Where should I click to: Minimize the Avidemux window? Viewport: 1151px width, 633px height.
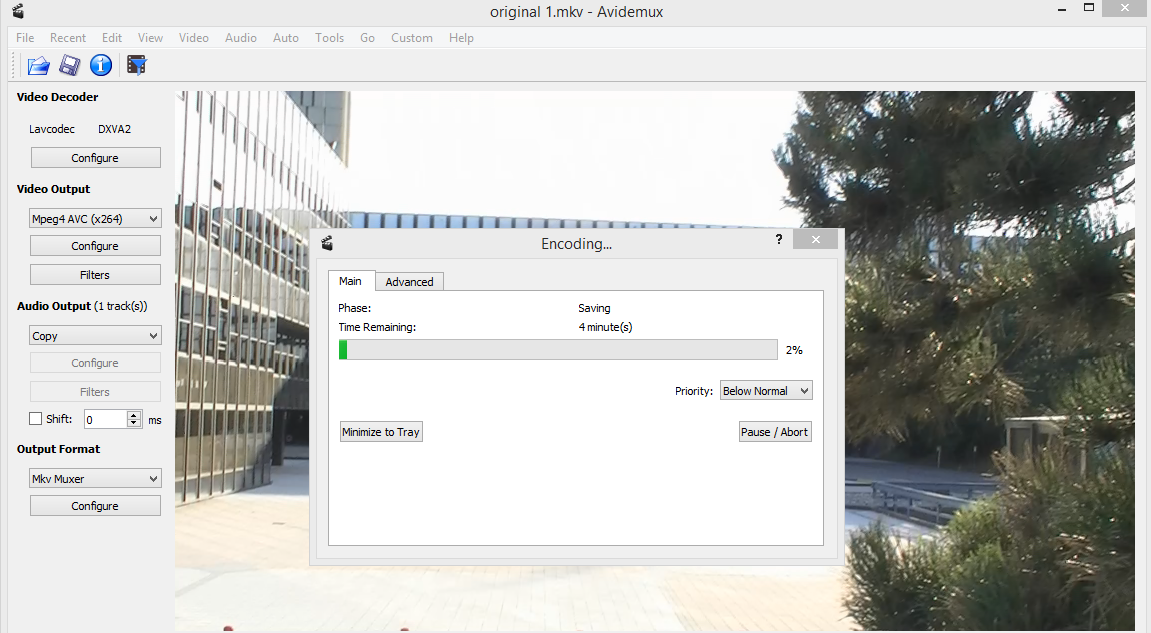[1061, 10]
